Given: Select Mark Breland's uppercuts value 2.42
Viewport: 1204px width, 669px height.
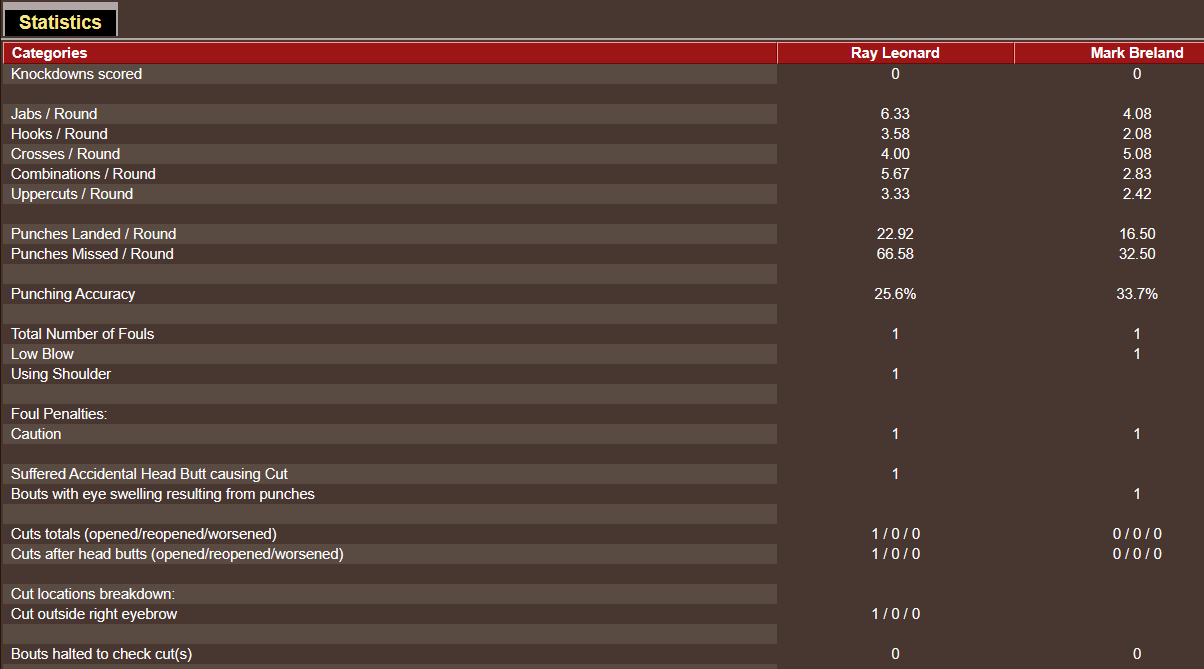Looking at the screenshot, I should tap(1137, 194).
